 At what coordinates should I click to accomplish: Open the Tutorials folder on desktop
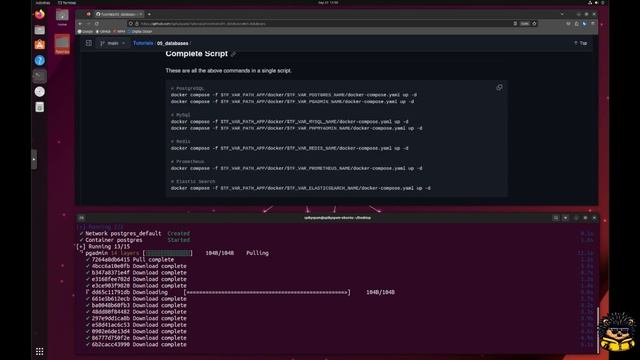pos(62,44)
